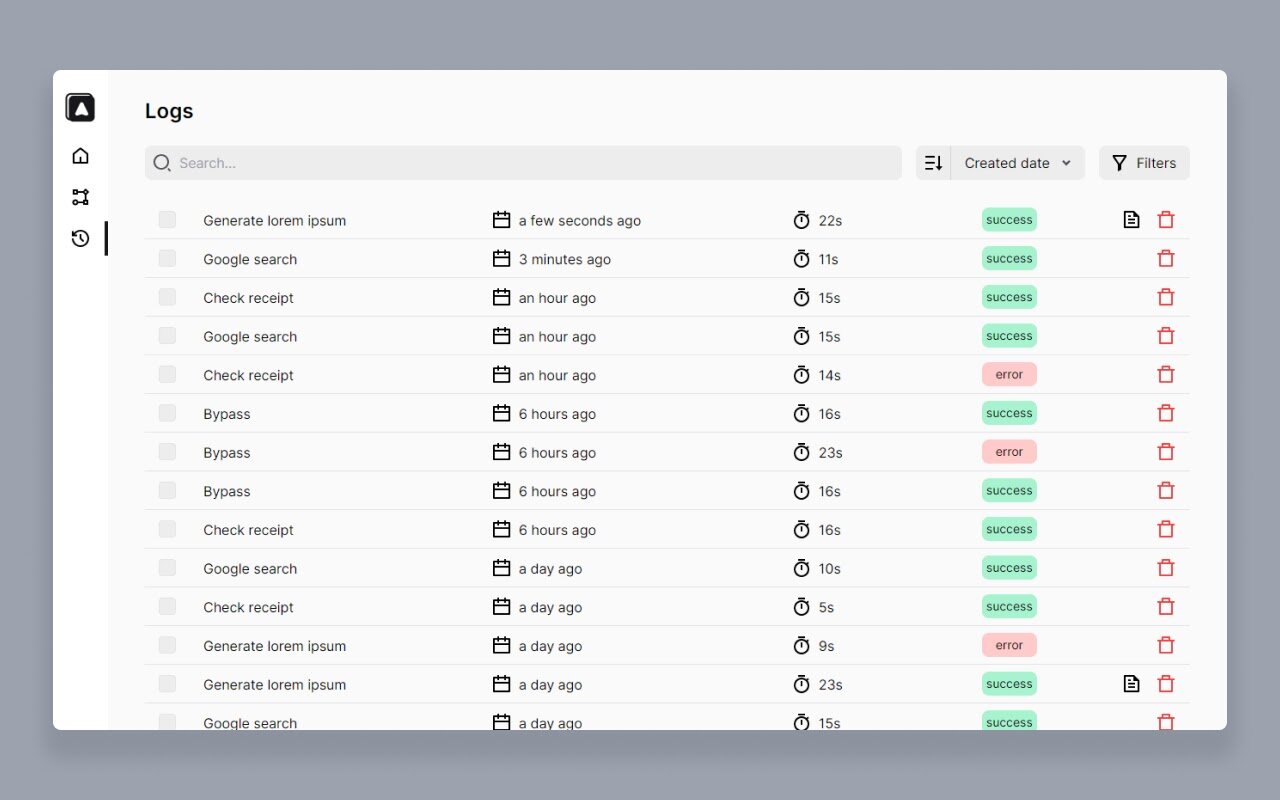Screen dimensions: 1280x800
Task: Delete the Google search log from 3 minutes ago
Action: tap(1165, 259)
